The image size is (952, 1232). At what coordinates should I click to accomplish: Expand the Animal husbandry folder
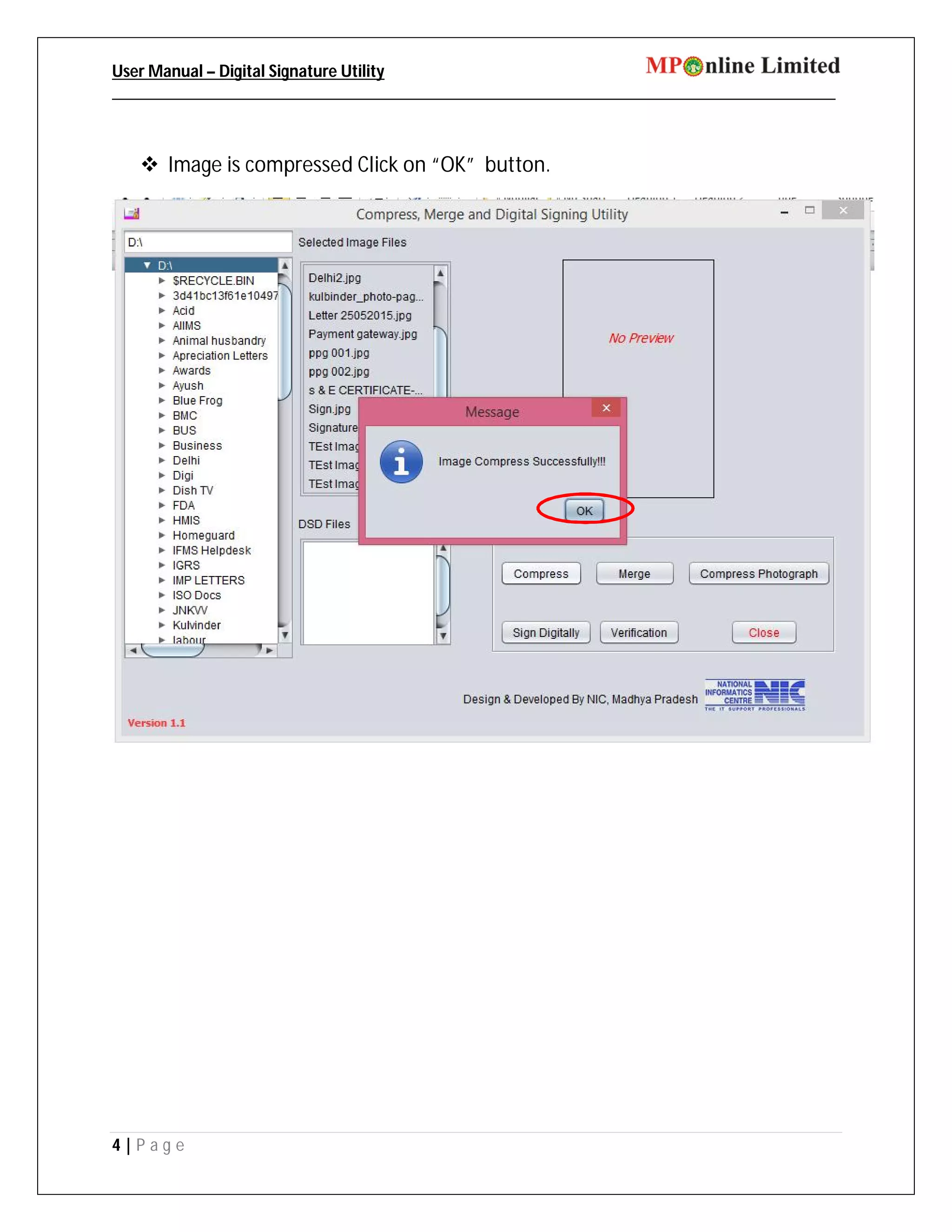tap(162, 340)
